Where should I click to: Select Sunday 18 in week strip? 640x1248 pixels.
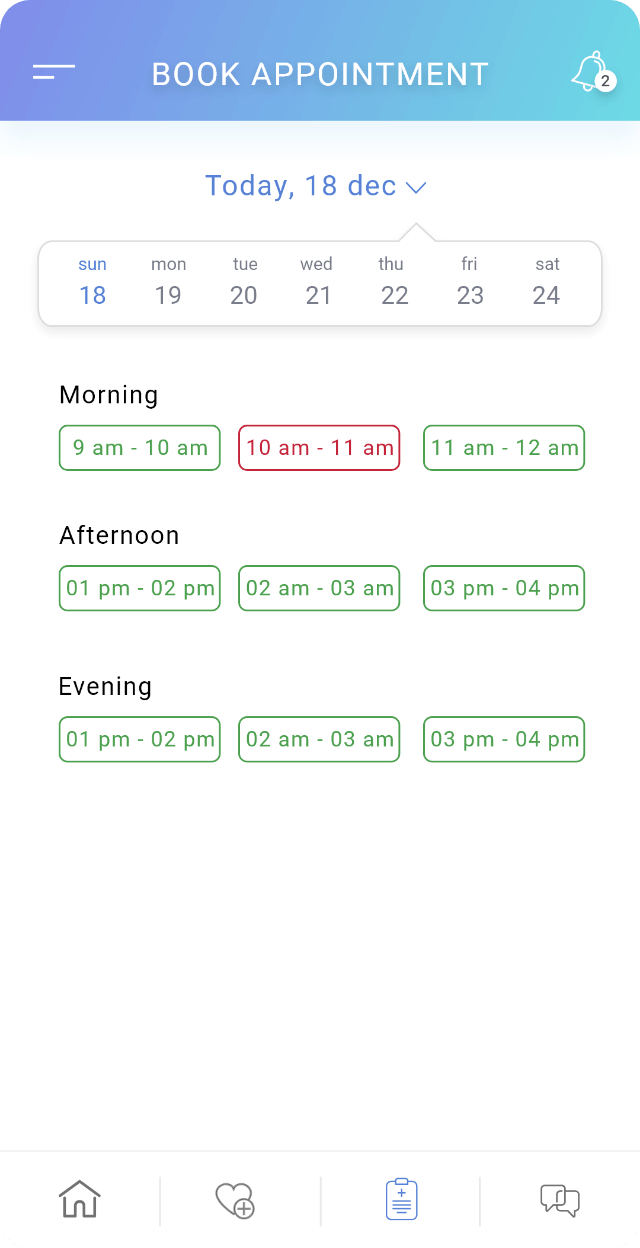point(92,282)
